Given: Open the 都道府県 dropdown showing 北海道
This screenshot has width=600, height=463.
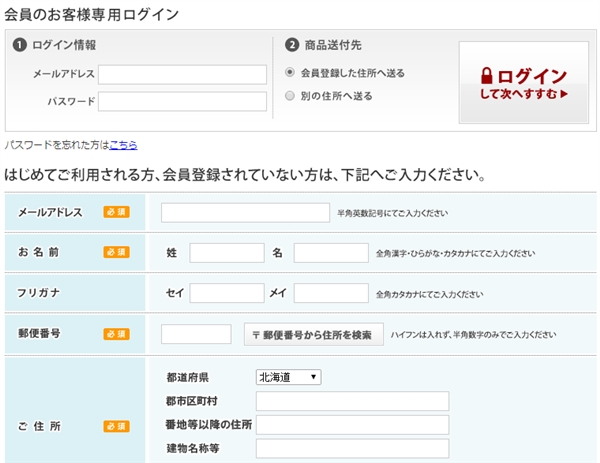Looking at the screenshot, I should coord(289,377).
